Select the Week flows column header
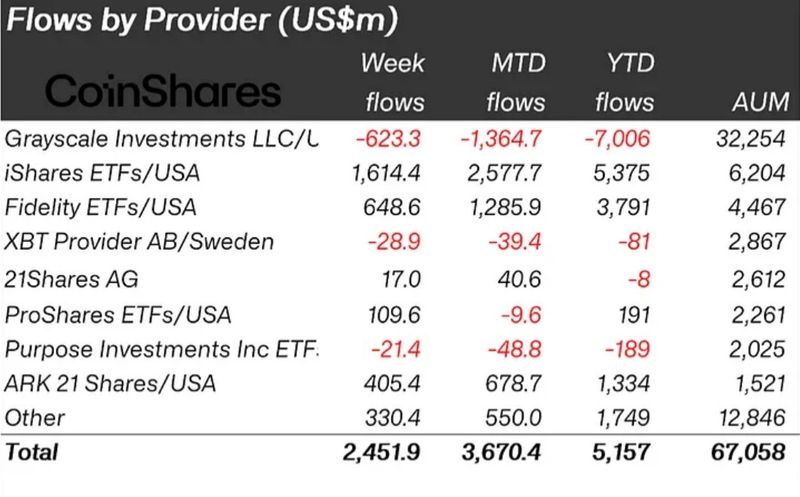The image size is (800, 497). pyautogui.click(x=392, y=83)
